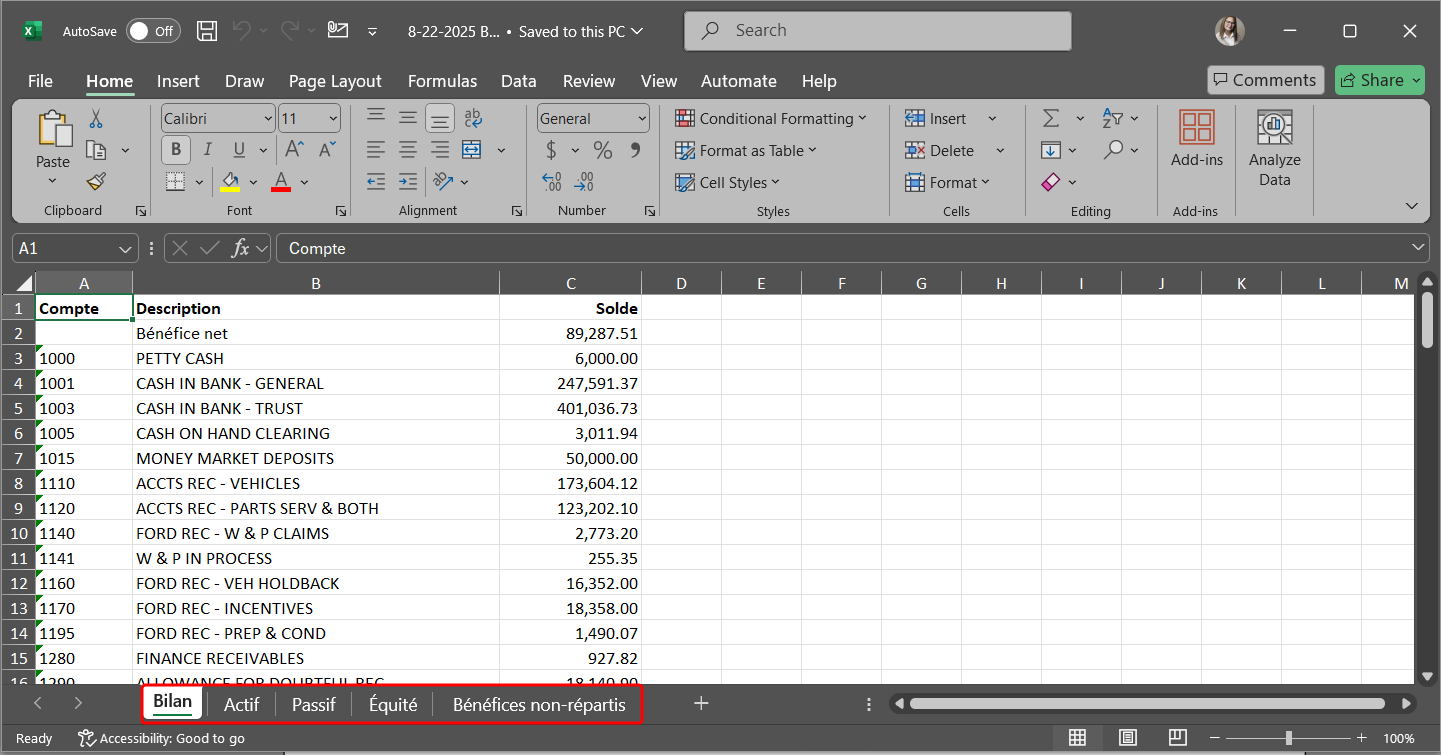Switch to Page Layout view in status bar
This screenshot has width=1441, height=755.
(x=1128, y=738)
